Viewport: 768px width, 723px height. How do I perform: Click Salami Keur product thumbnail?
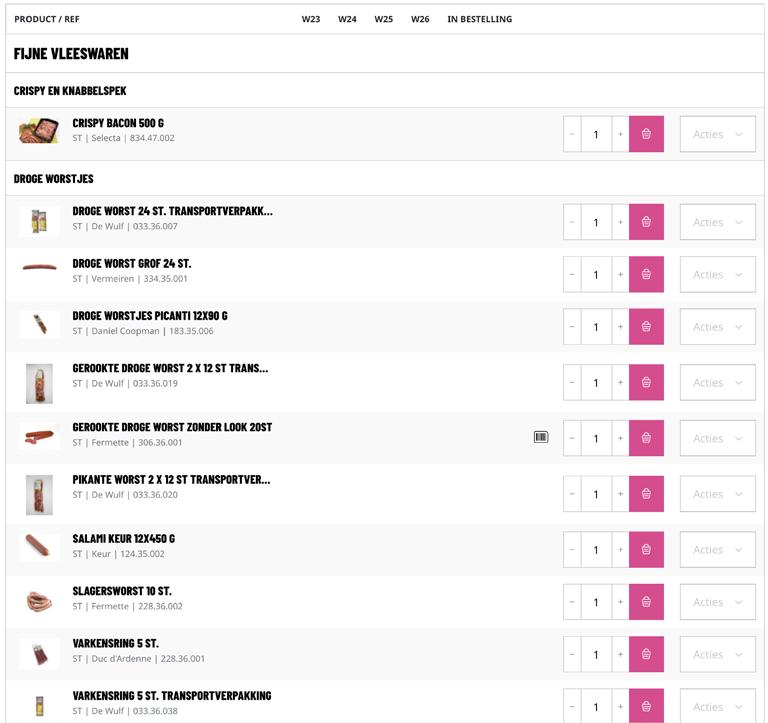39,546
